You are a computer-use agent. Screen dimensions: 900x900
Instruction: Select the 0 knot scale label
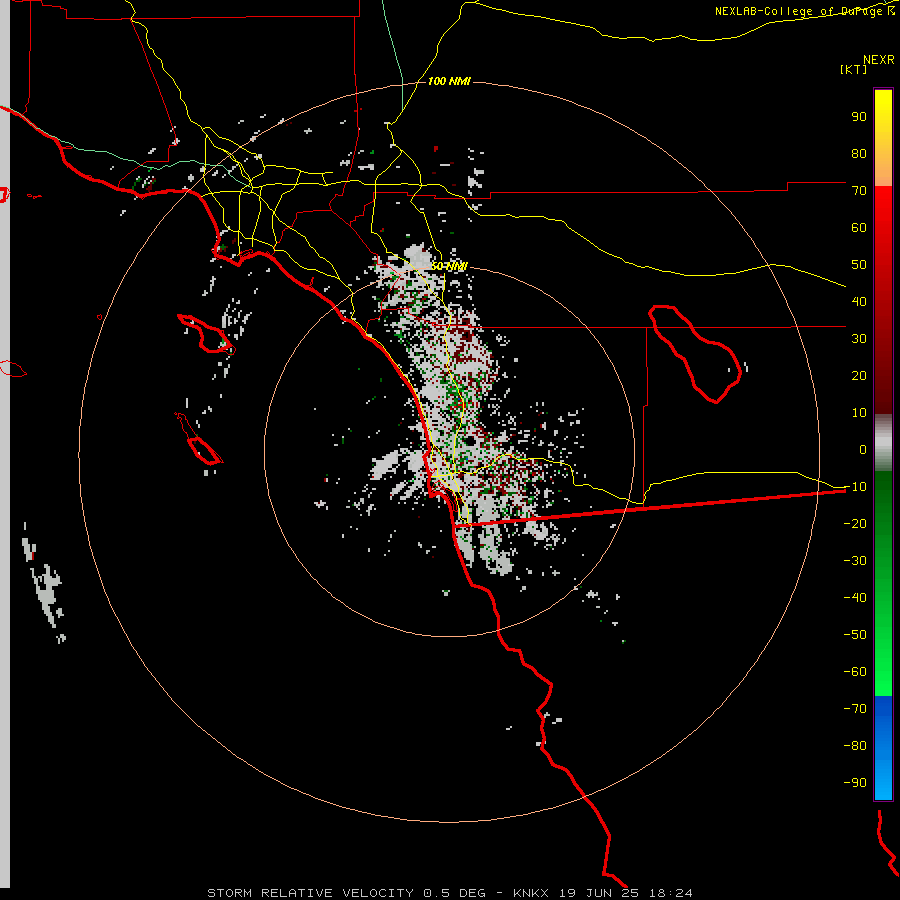[x=863, y=450]
